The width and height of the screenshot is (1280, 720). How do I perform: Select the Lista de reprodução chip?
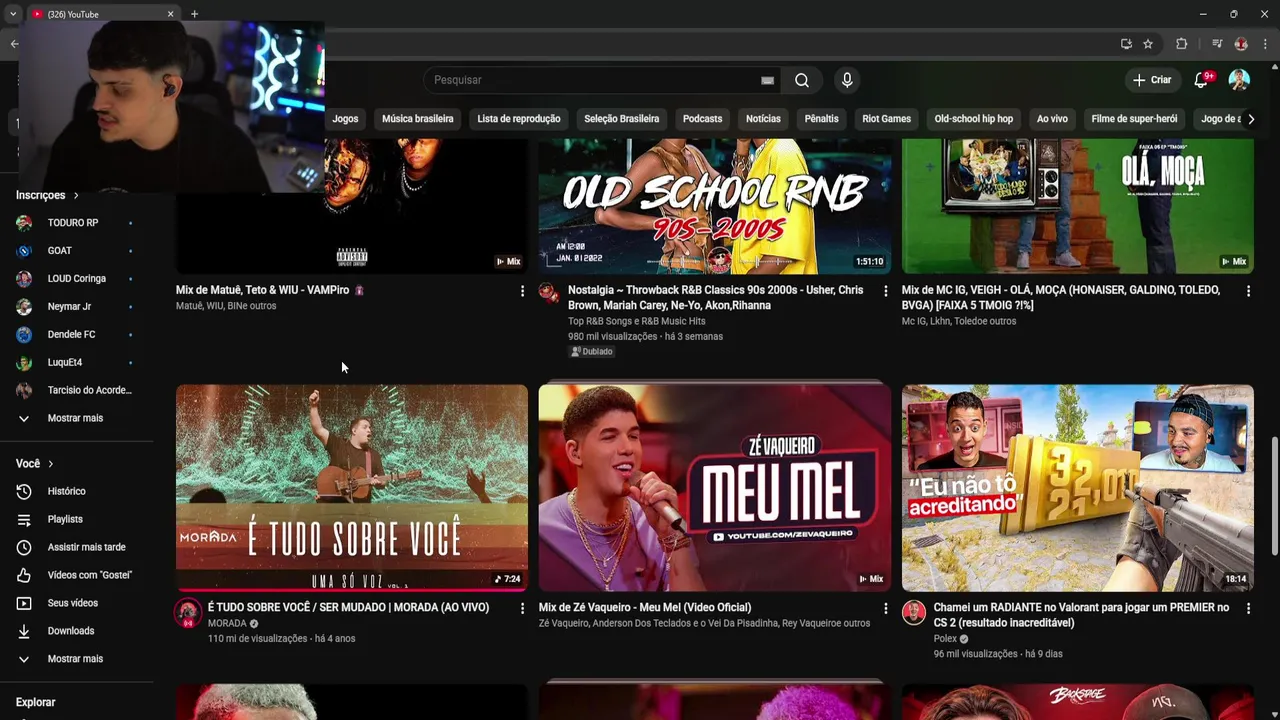(x=519, y=119)
